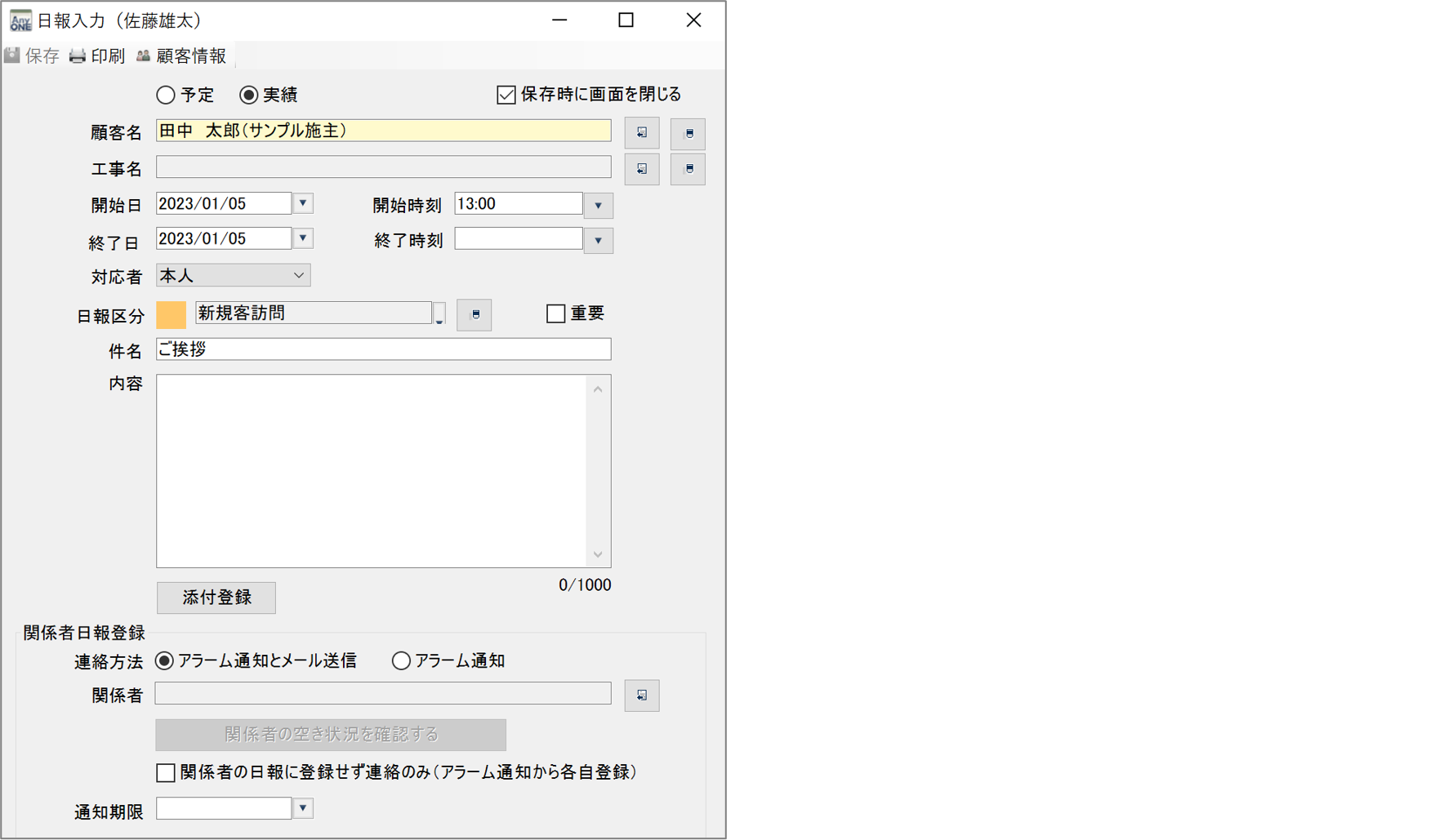Screen dimensions: 1448x840
Task: Click the clear icon beside 日報区分
Action: 474,314
